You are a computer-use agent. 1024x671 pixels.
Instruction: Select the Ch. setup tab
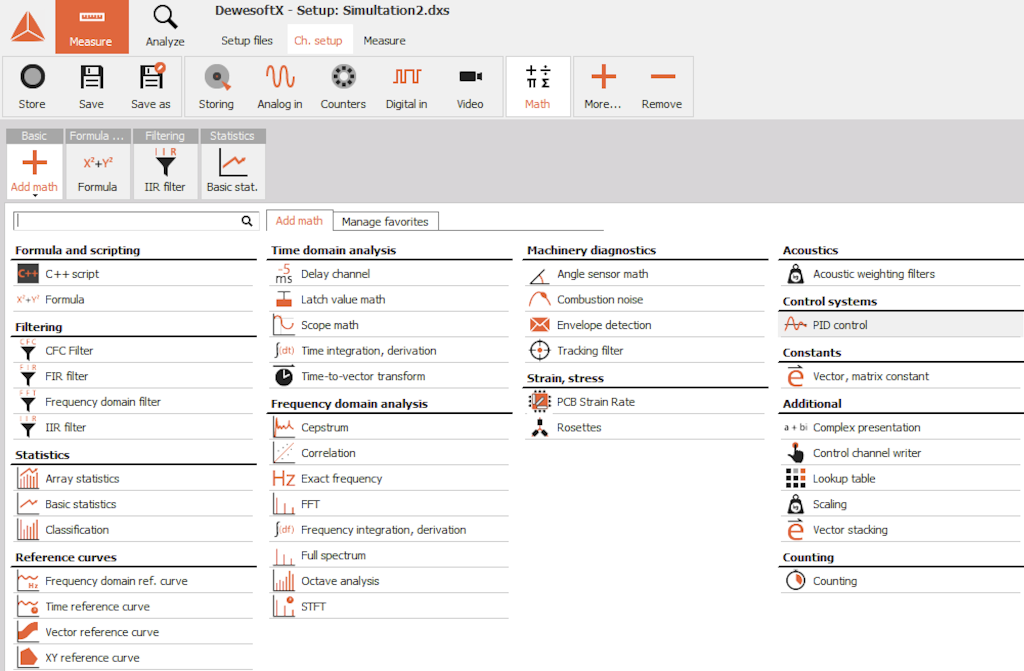(x=318, y=41)
